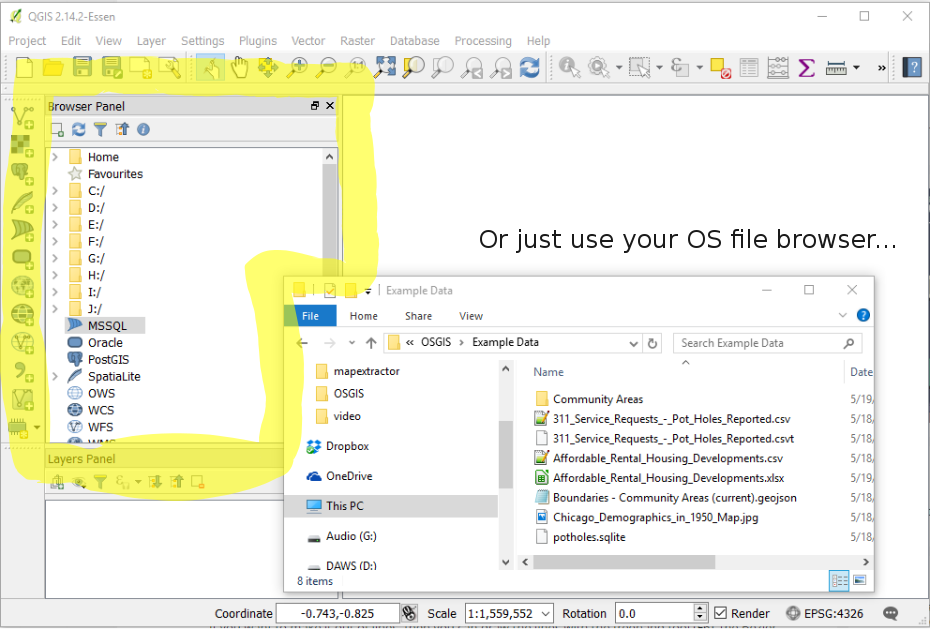Click the EPSG:4326 CRS button

pos(824,614)
